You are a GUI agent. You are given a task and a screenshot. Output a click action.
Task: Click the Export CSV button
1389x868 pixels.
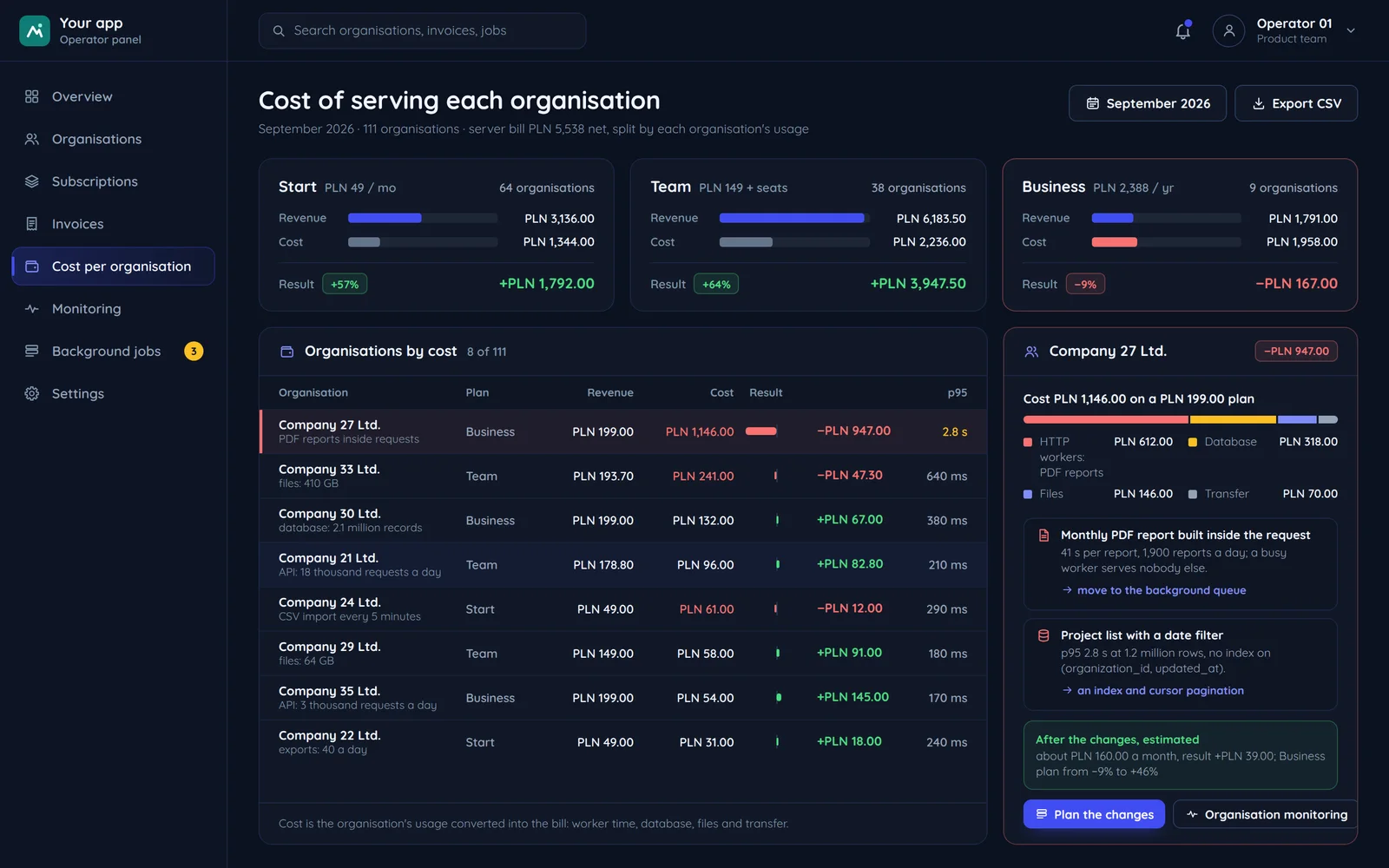click(1296, 103)
